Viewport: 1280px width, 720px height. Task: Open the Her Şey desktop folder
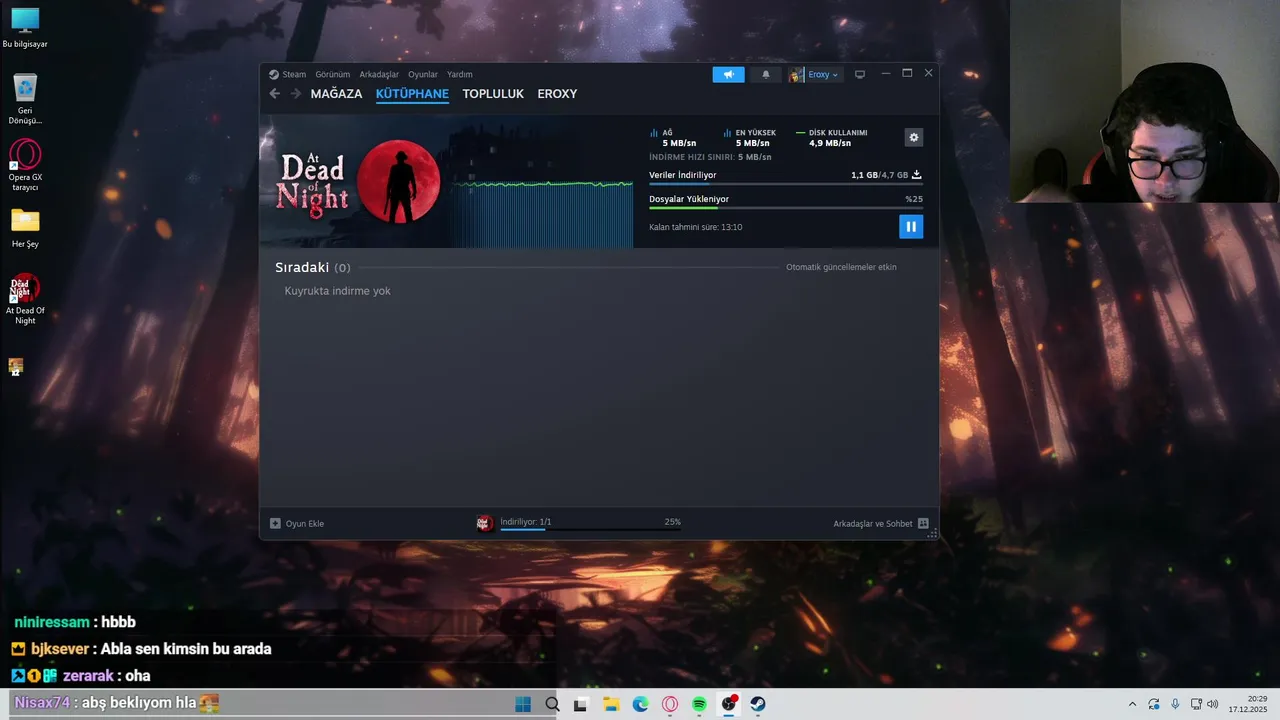tap(25, 228)
